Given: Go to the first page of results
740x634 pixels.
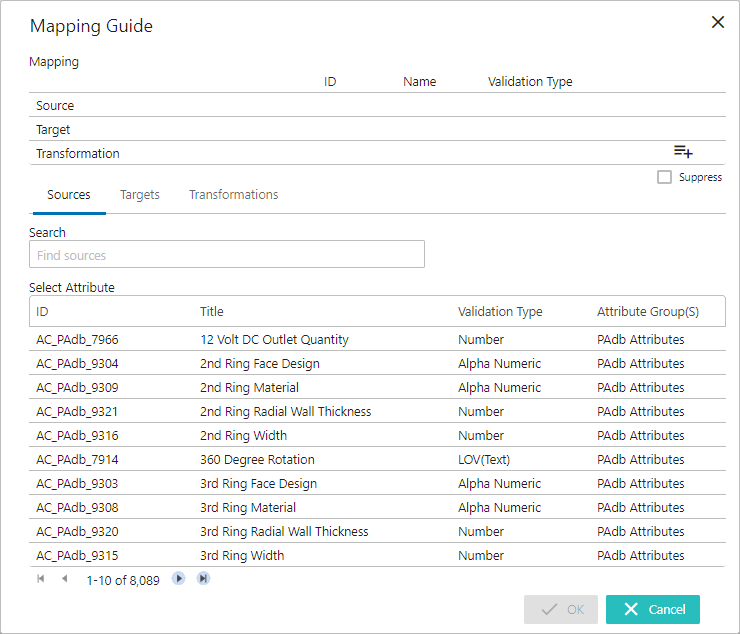Looking at the screenshot, I should [x=41, y=579].
